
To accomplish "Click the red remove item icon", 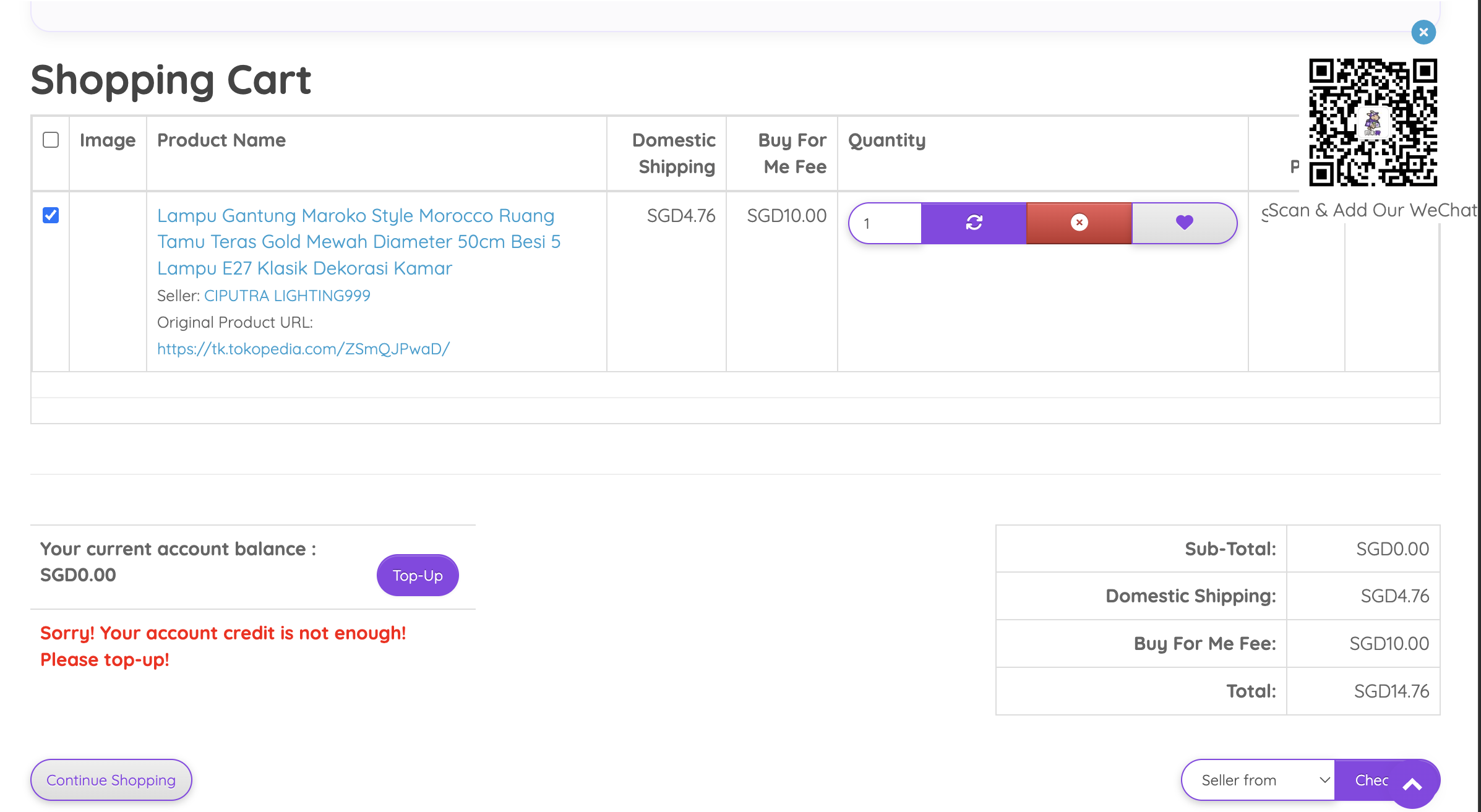I will click(1079, 223).
